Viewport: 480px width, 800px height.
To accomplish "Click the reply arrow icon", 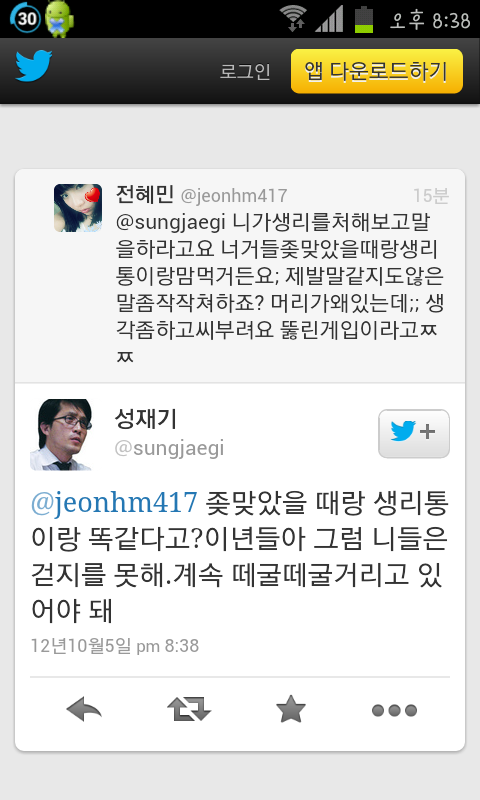I will [84, 710].
